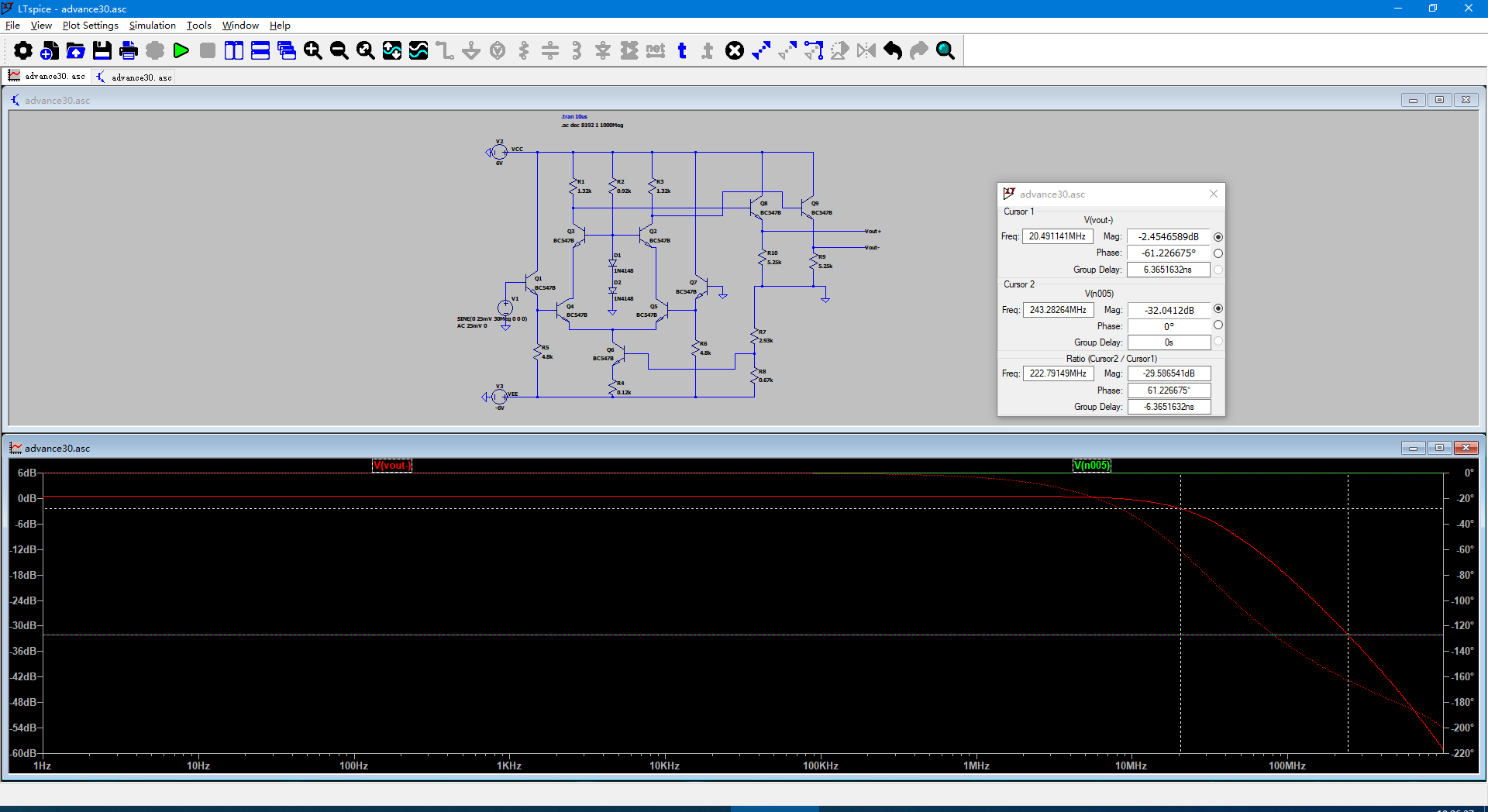Select the Net label tool
This screenshot has width=1488, height=812.
coord(656,50)
